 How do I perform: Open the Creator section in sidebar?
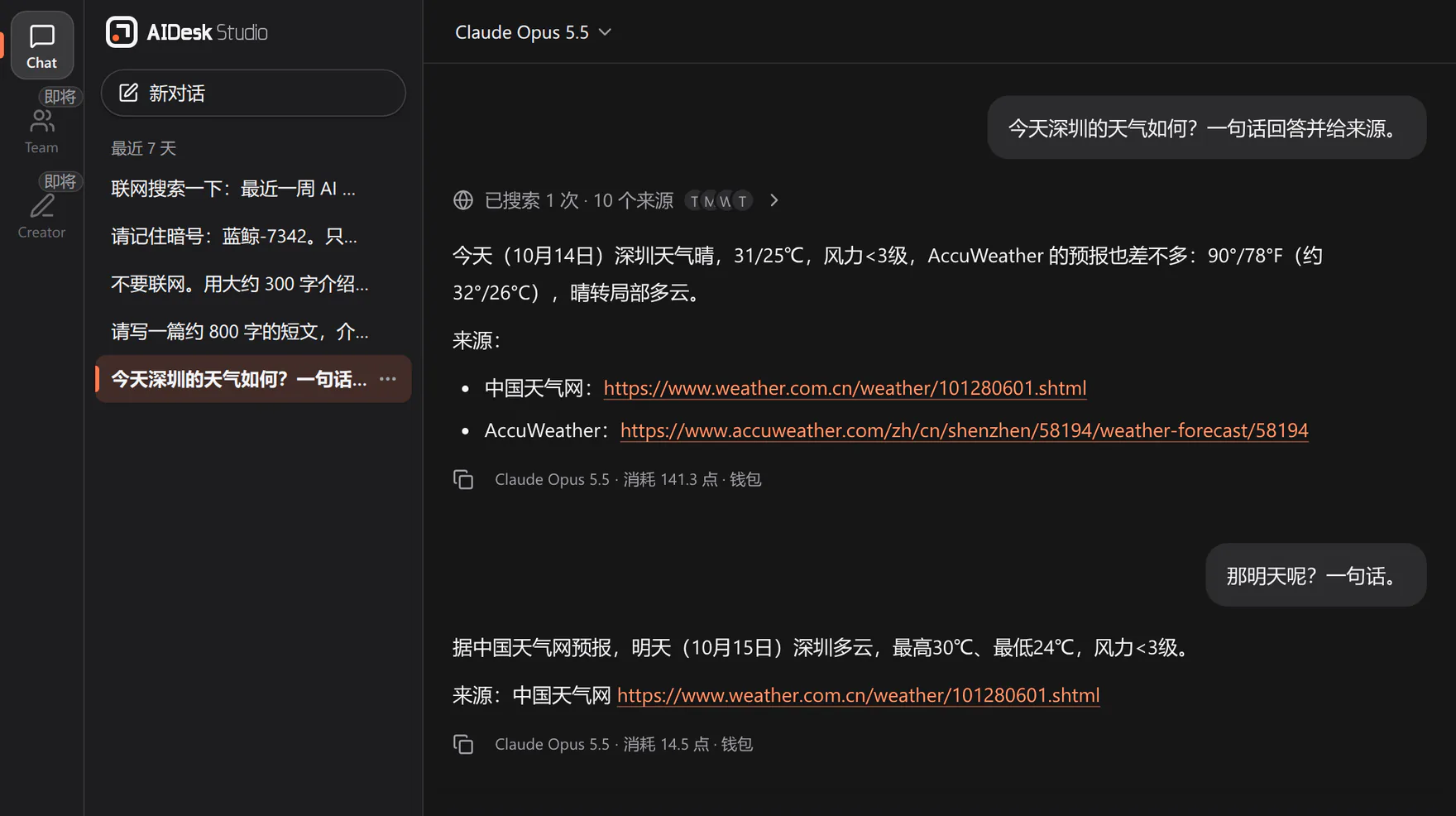pos(41,216)
